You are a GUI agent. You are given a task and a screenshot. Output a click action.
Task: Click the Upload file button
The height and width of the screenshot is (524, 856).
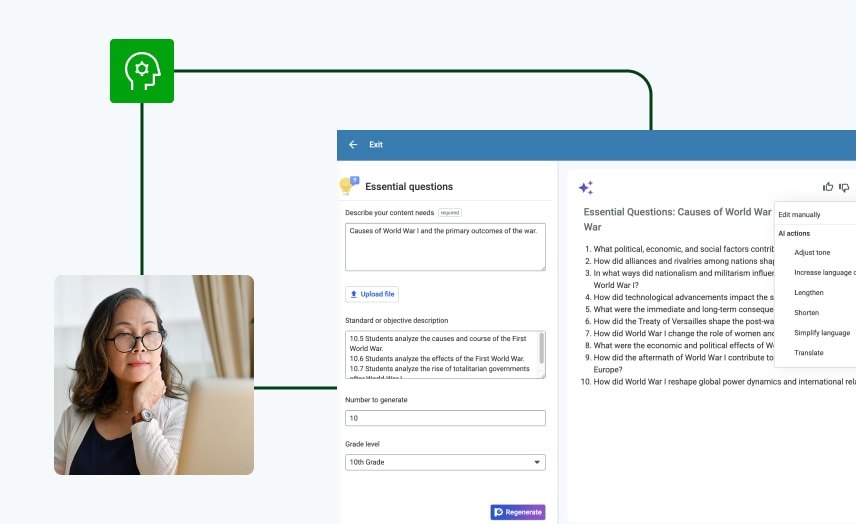(x=372, y=294)
